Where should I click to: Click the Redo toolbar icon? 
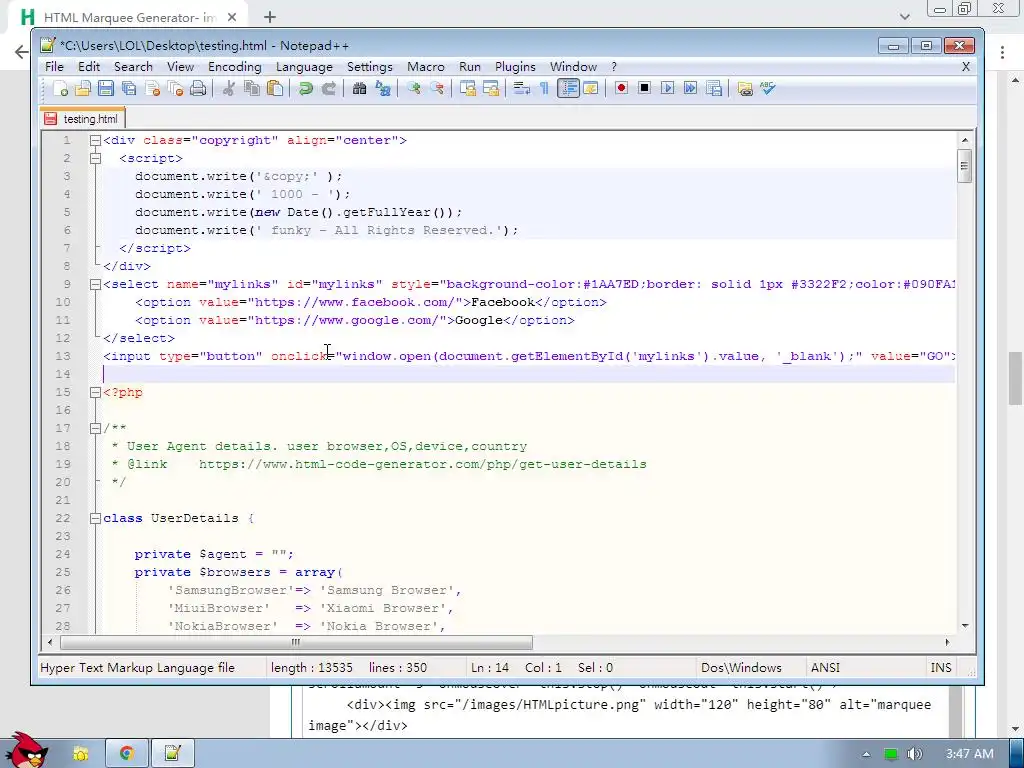click(x=328, y=89)
